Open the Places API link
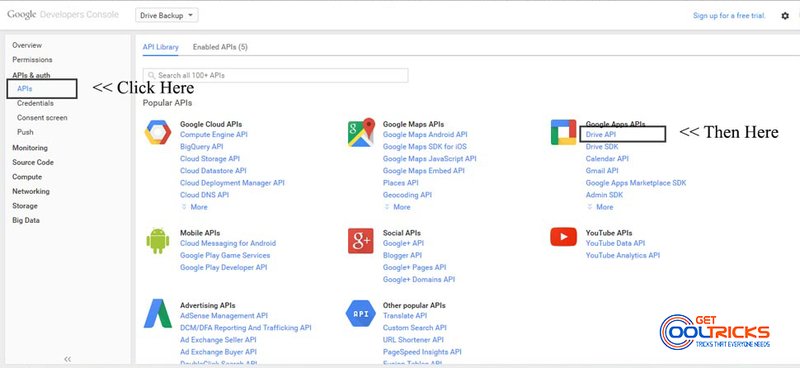The width and height of the screenshot is (800, 368). point(401,183)
